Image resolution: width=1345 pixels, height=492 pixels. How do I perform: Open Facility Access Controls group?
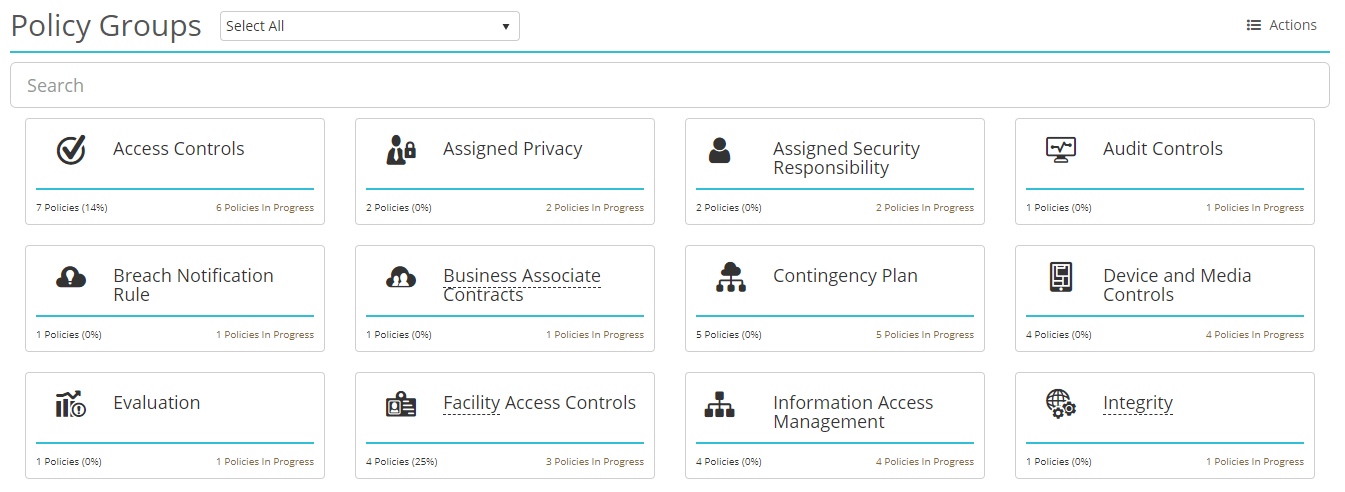(505, 425)
